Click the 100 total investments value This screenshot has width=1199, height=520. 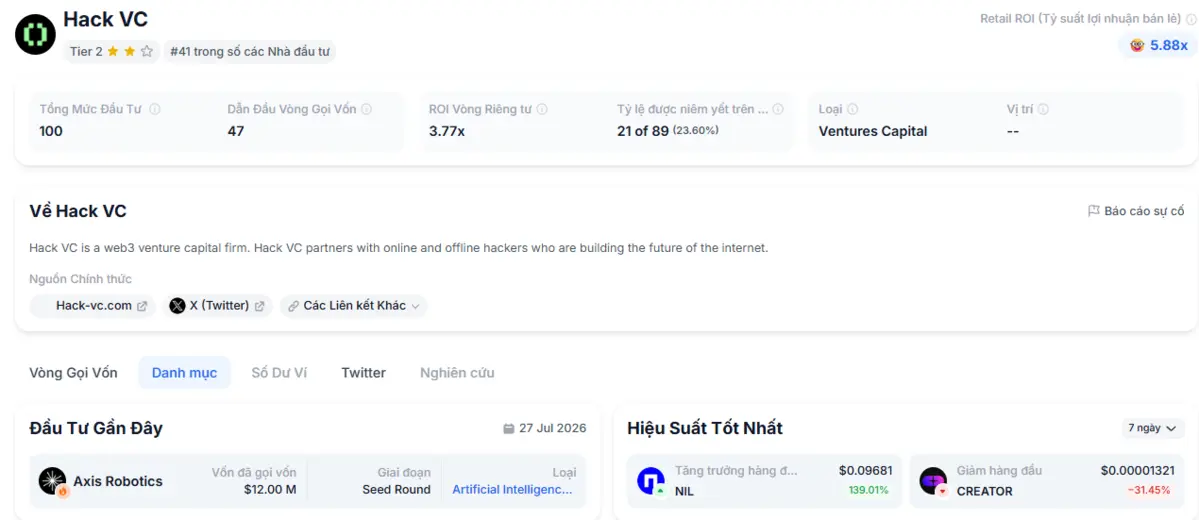[50, 131]
